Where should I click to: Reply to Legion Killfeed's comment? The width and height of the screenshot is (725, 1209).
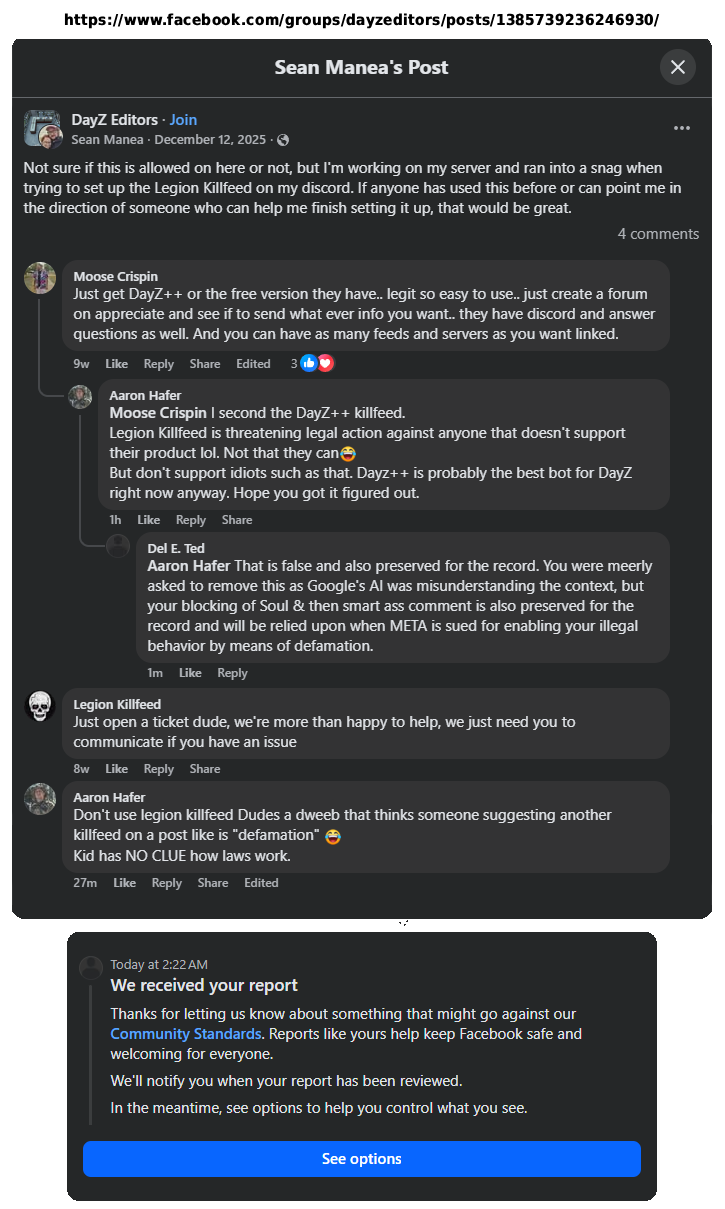(158, 769)
